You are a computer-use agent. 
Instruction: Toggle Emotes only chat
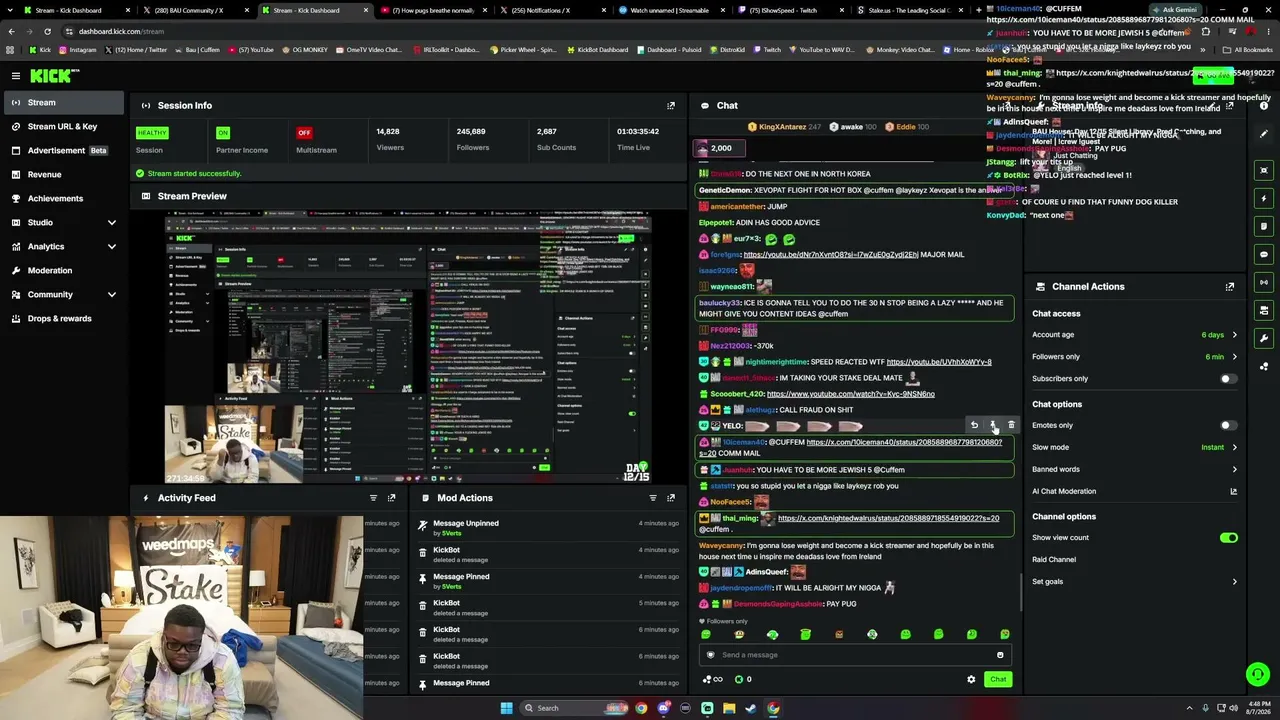[1228, 425]
